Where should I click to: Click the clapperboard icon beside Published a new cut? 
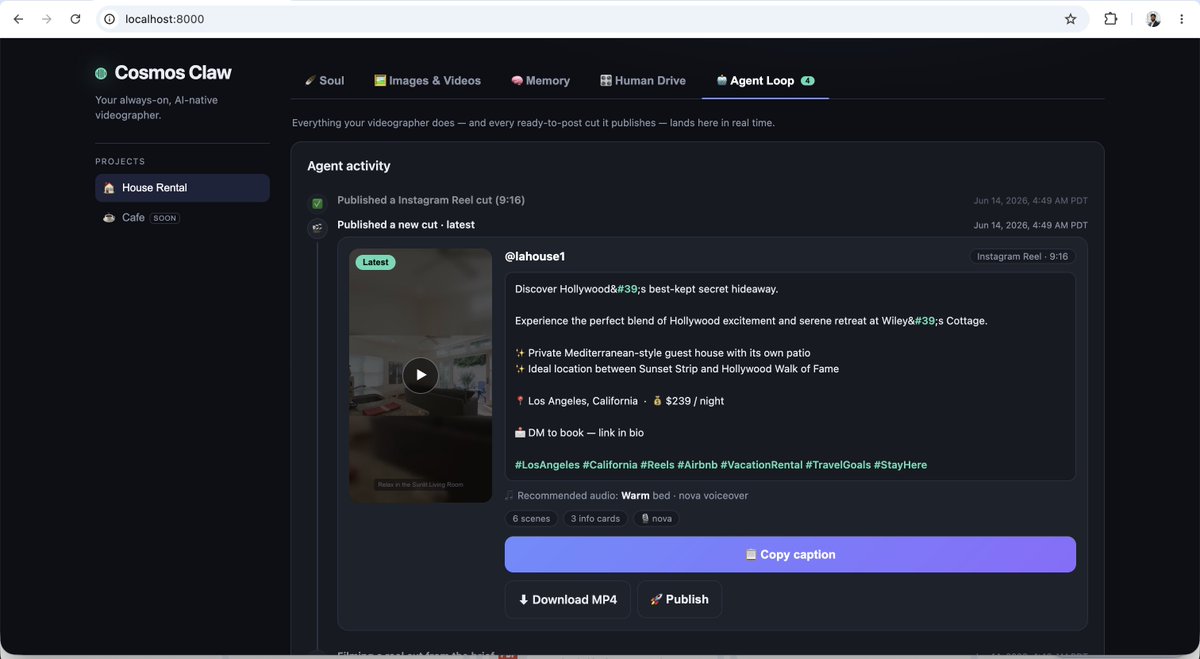[x=317, y=228]
